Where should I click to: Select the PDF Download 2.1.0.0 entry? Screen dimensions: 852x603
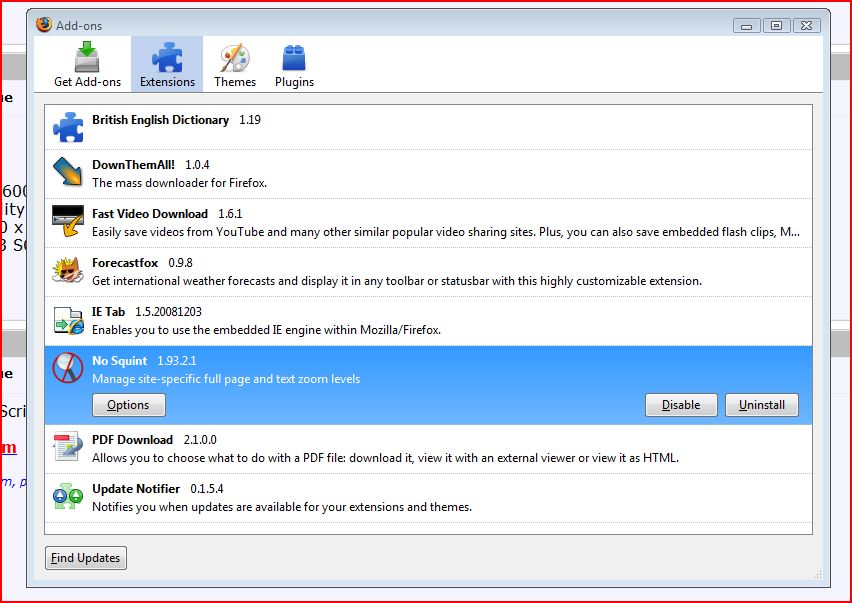tap(428, 449)
